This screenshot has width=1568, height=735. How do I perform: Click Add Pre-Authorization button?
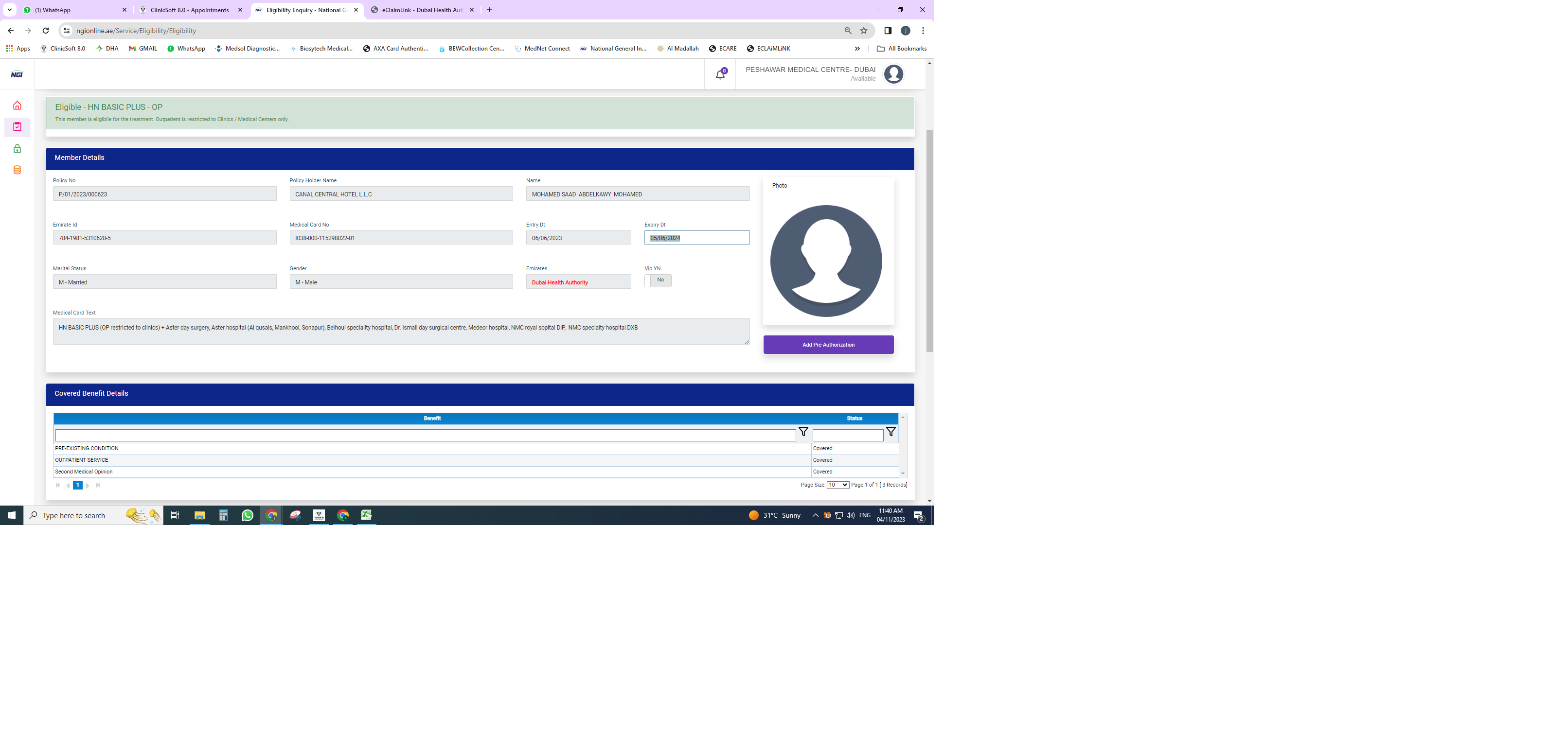tap(828, 344)
